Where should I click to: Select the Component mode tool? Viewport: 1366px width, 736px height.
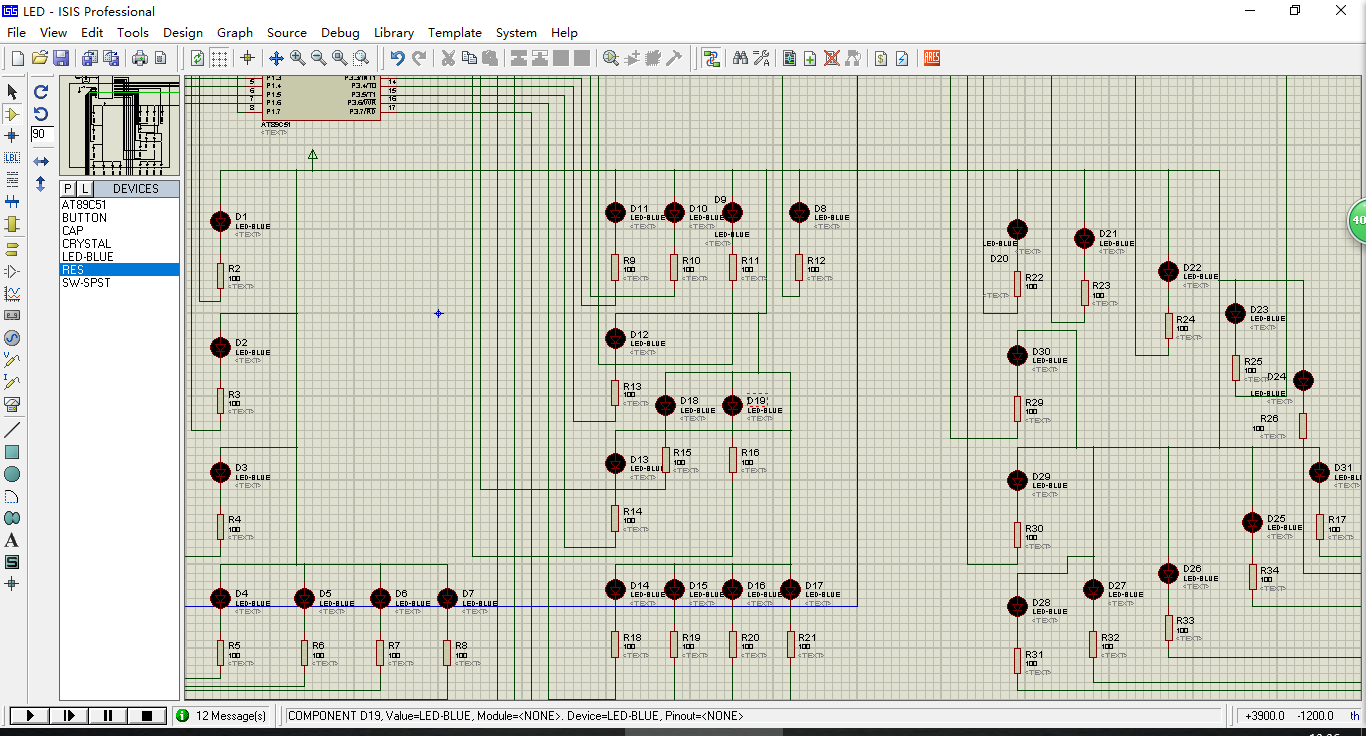pyautogui.click(x=12, y=114)
